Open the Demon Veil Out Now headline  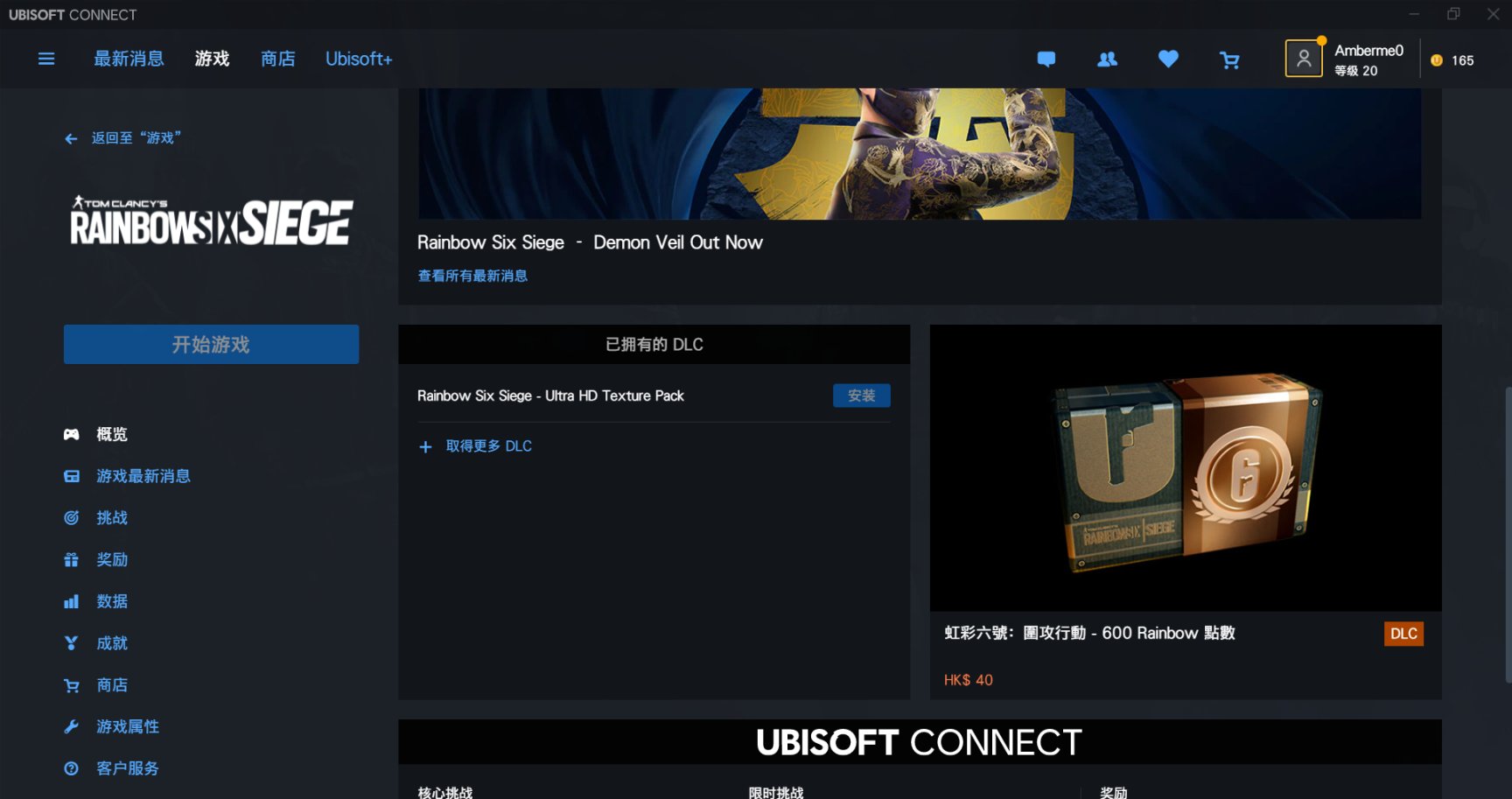[590, 242]
